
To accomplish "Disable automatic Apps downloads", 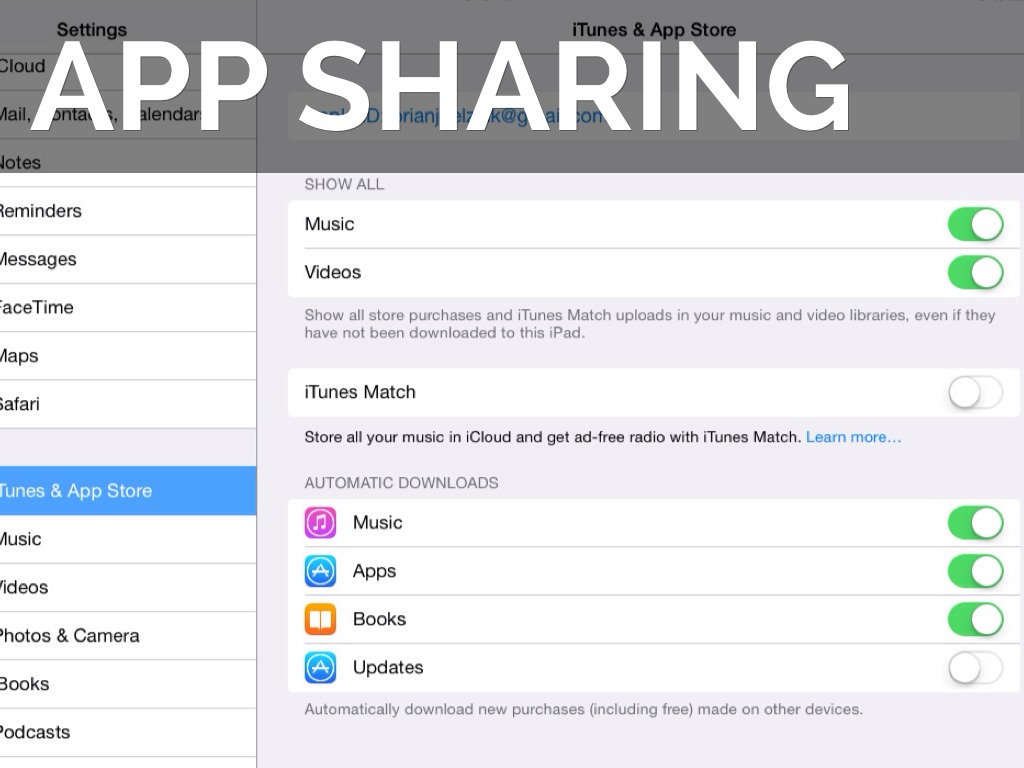I will (x=975, y=571).
